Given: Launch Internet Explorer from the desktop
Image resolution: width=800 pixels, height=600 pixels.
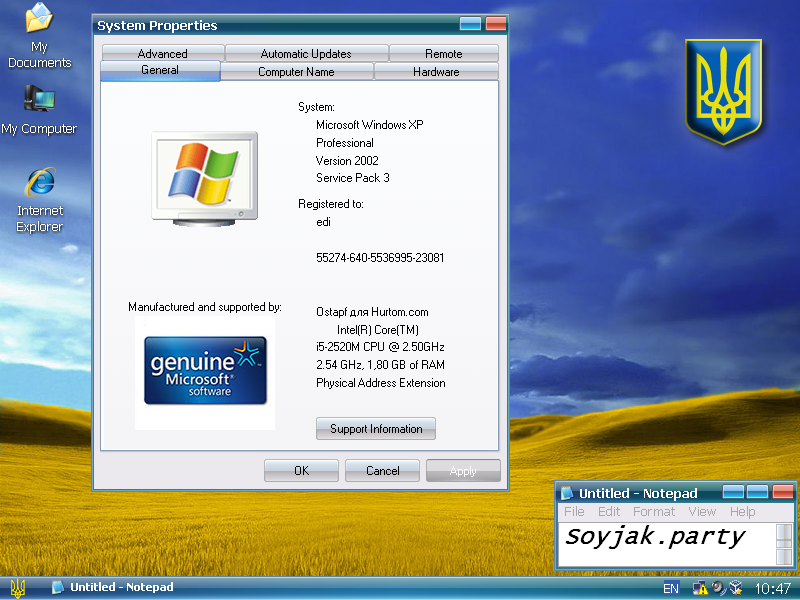Looking at the screenshot, I should click(x=40, y=200).
